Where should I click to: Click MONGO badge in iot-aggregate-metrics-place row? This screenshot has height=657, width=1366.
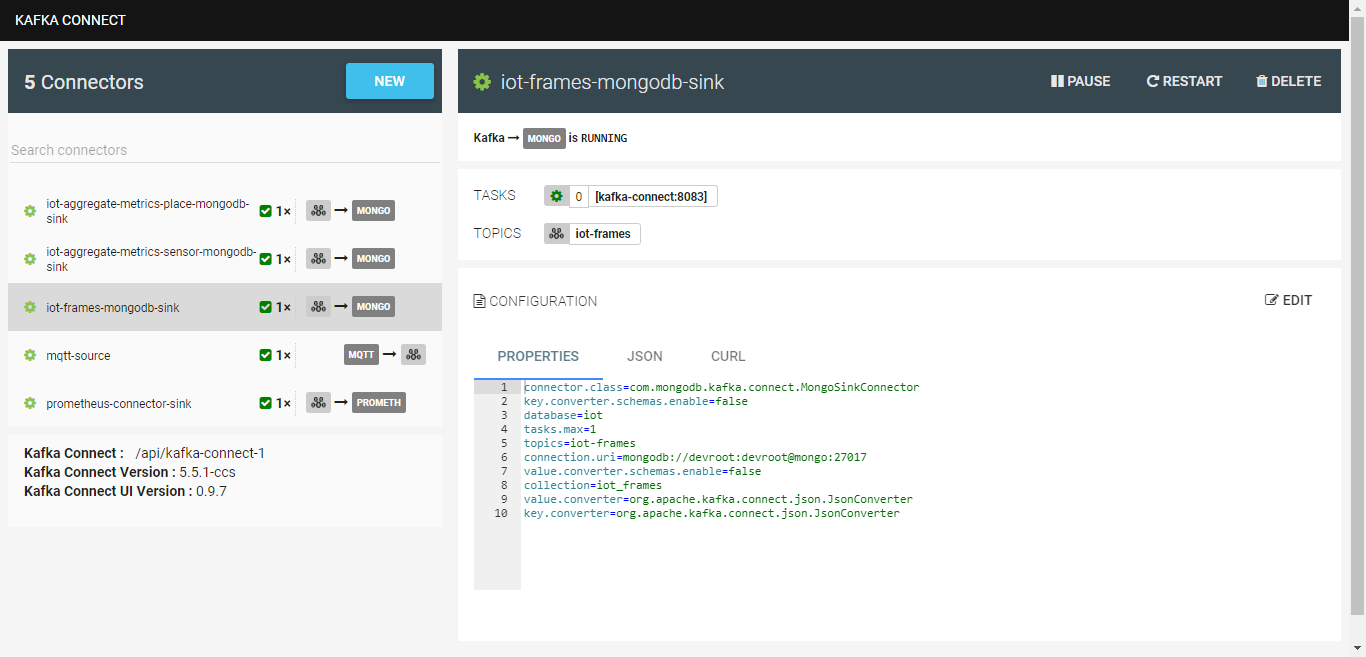click(x=374, y=211)
